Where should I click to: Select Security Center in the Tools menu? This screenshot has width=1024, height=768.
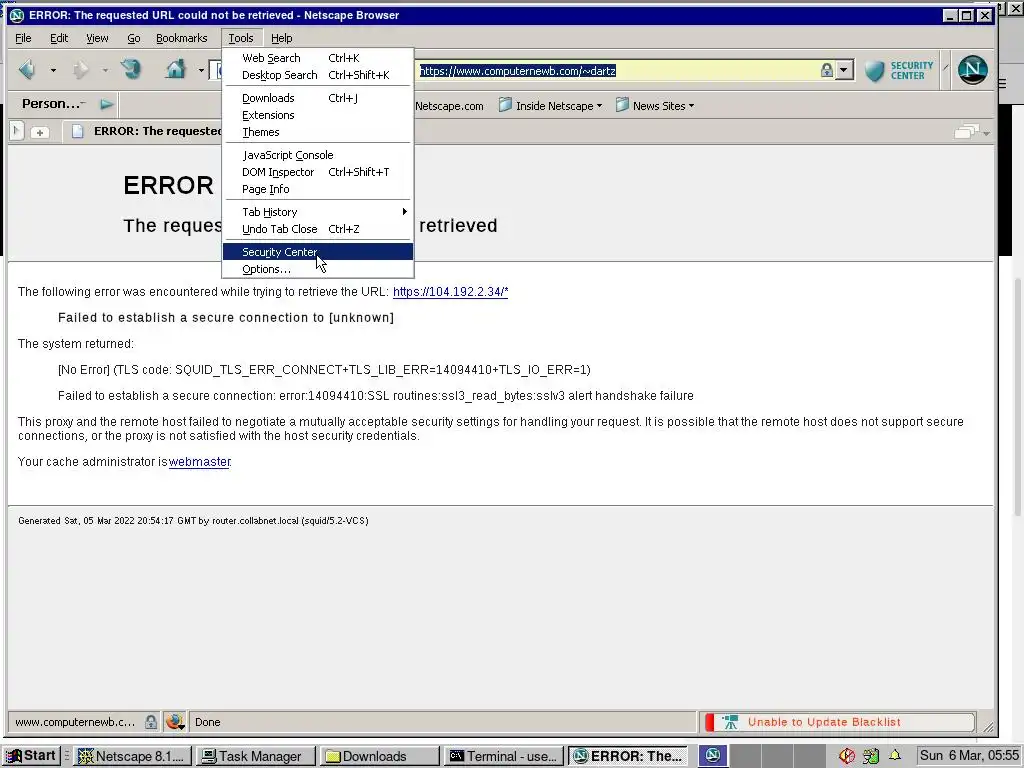click(317, 251)
